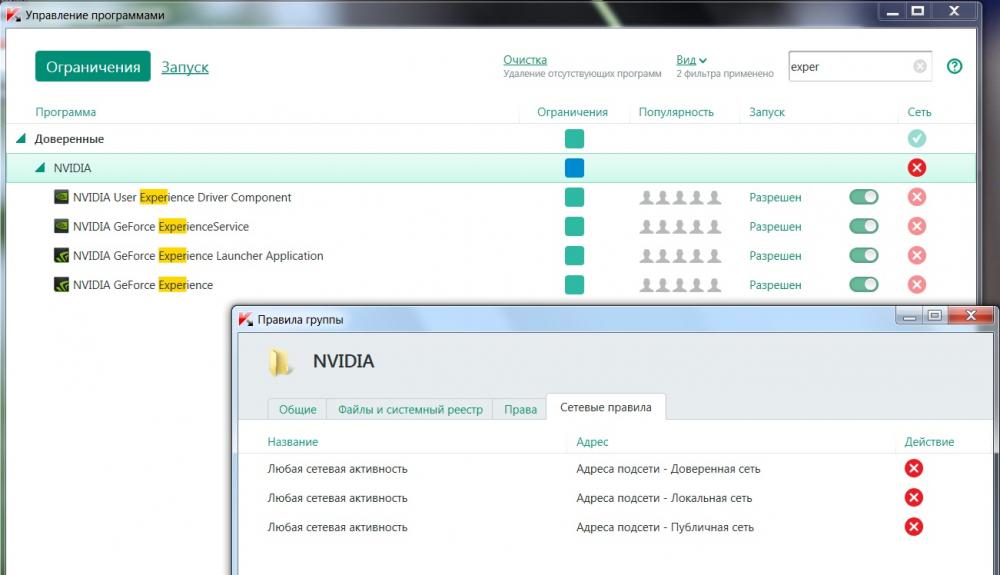The image size is (1000, 575).
Task: Click the Очистка link
Action: [525, 60]
